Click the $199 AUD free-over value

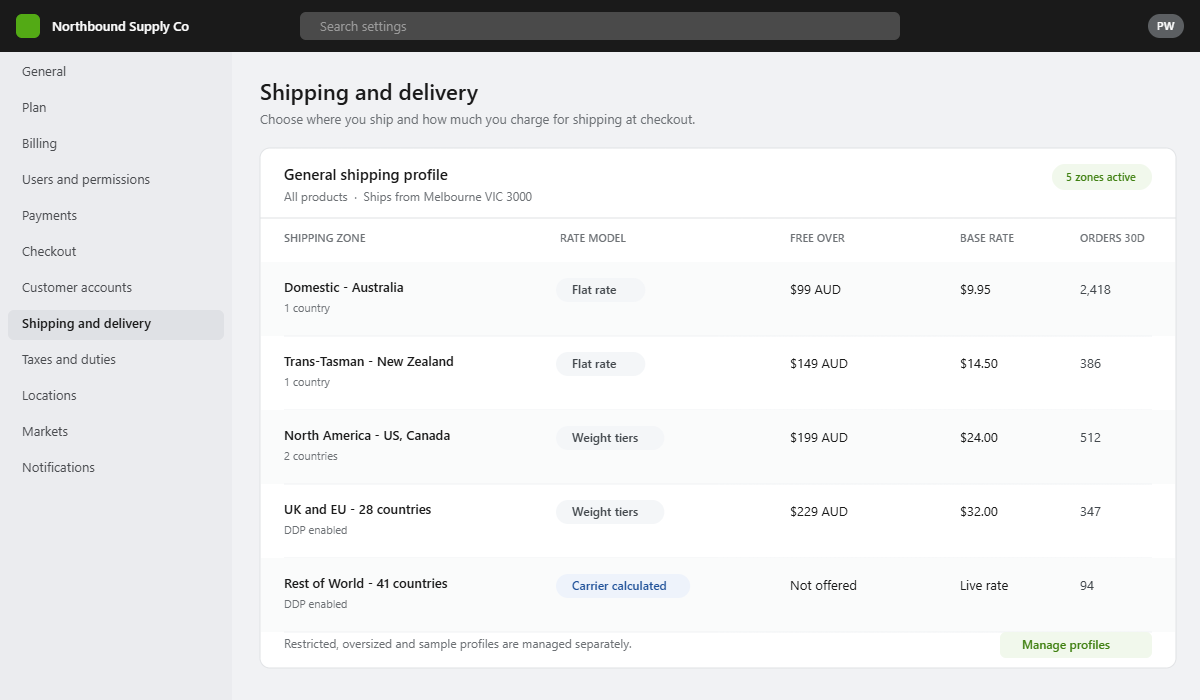[819, 438]
